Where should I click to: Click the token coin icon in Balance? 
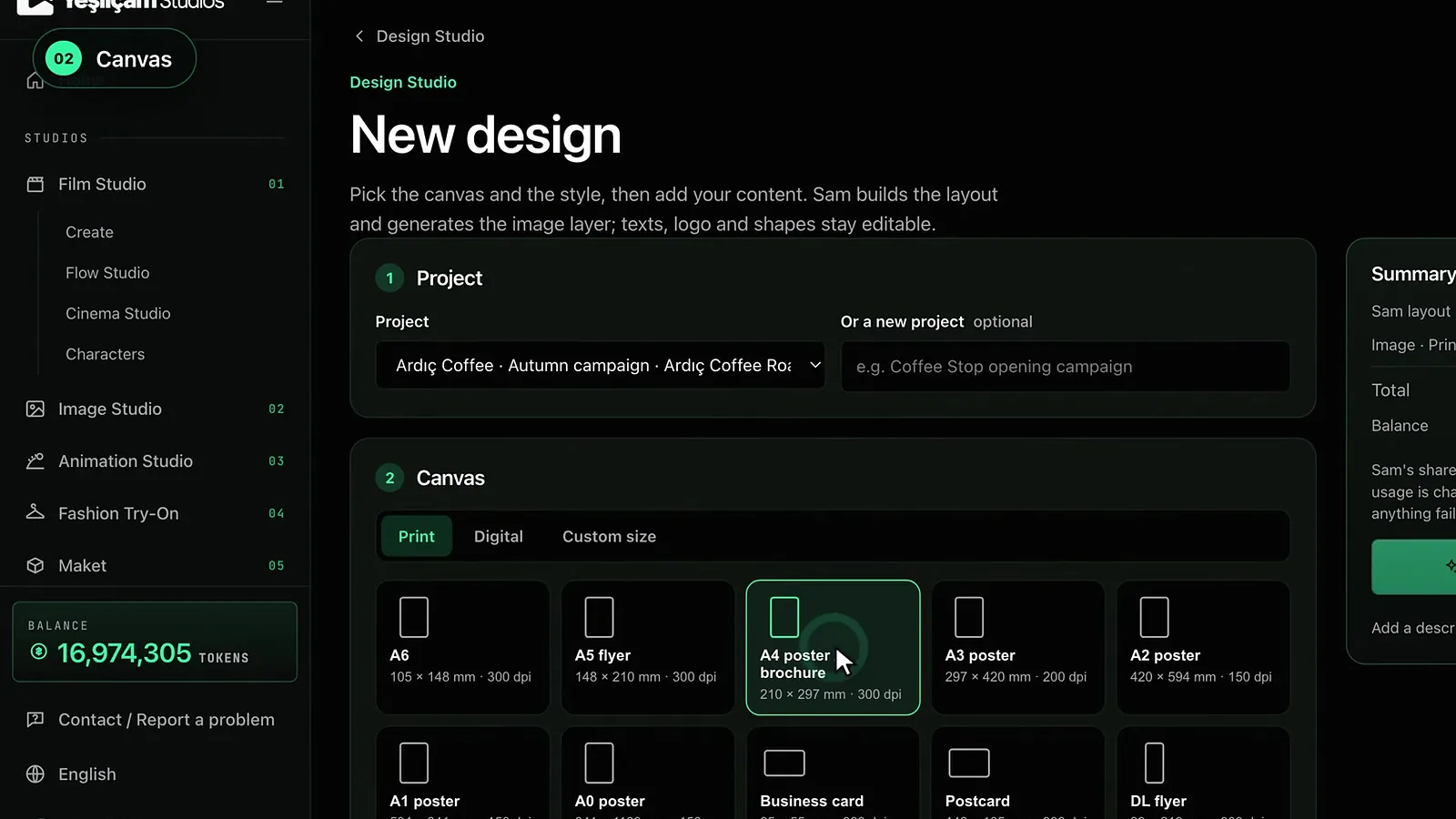click(x=38, y=652)
